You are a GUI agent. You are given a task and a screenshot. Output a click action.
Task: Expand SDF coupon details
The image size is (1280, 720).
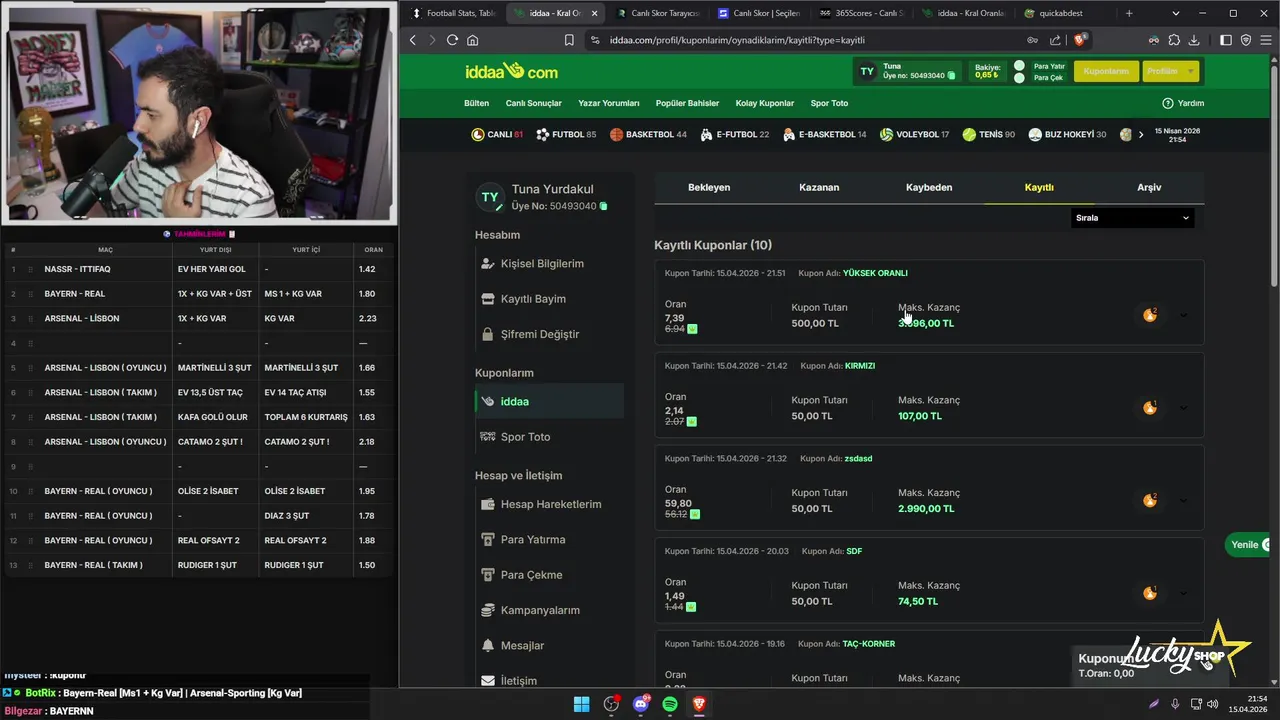click(1184, 593)
